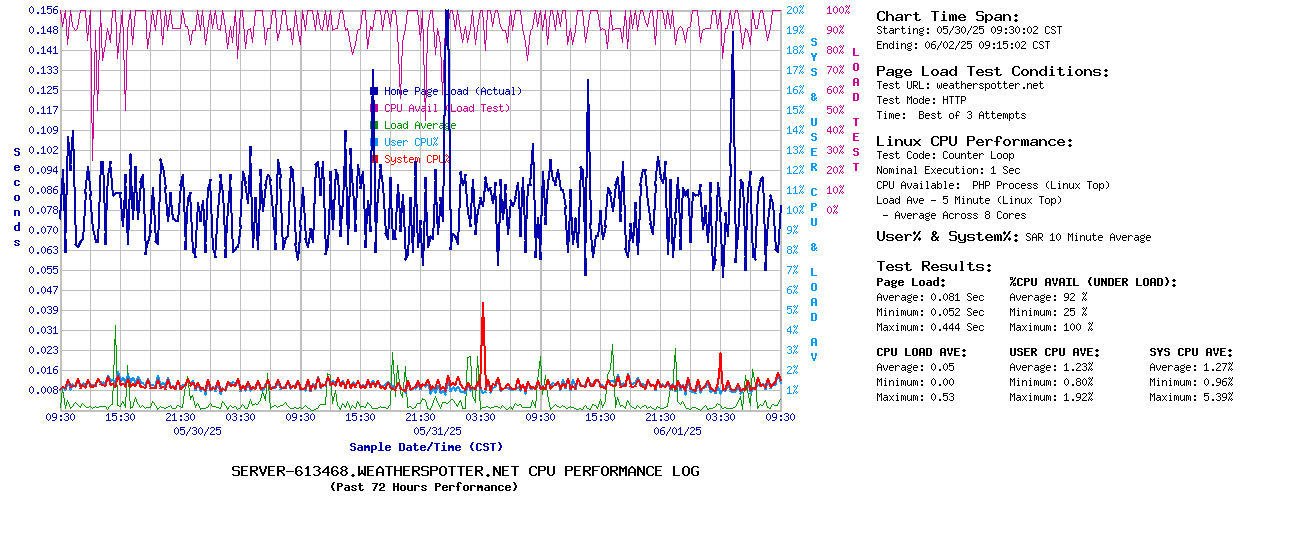
Task: Click the green Load Average legend square
Action: click(374, 125)
